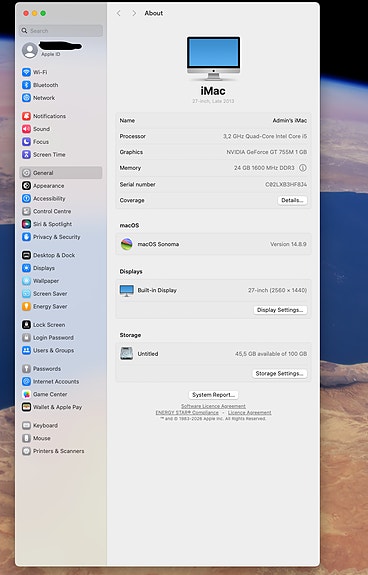The image size is (368, 575).
Task: Open the Mouse icon
Action: click(x=26, y=439)
